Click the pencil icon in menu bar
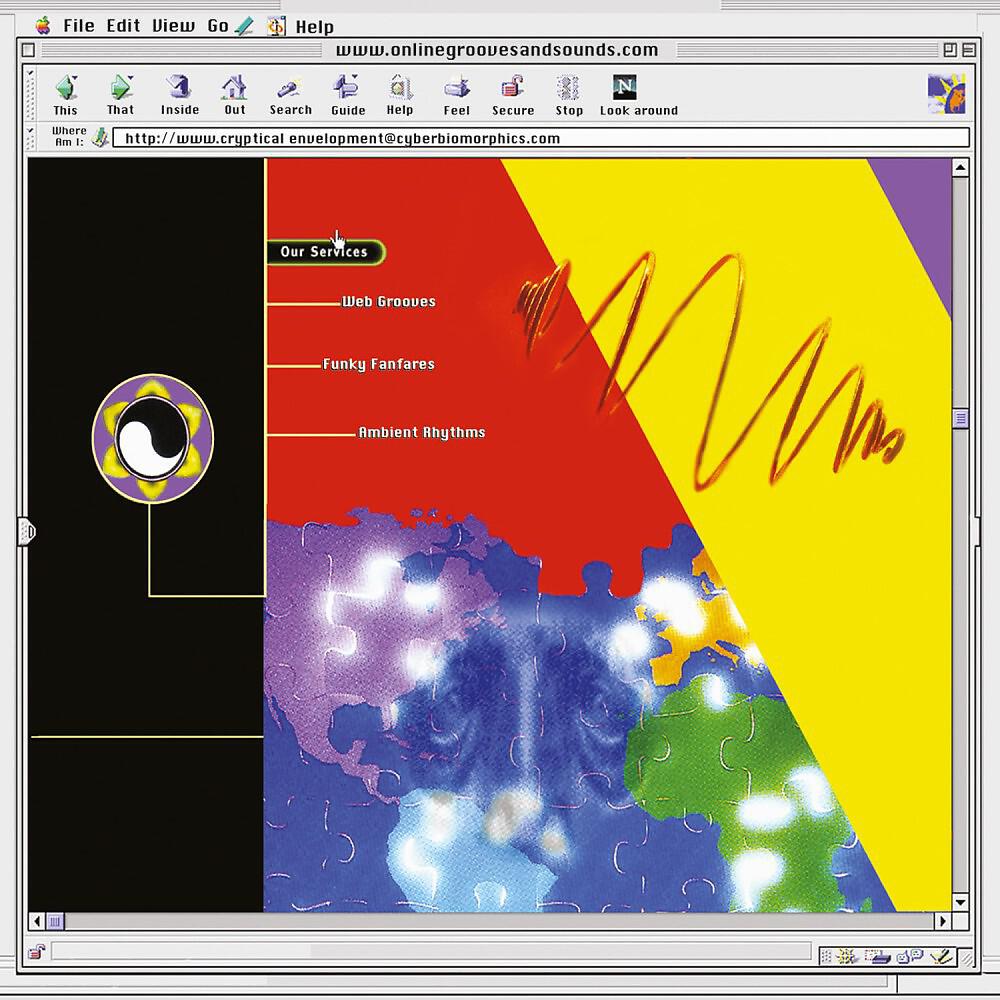1000x1000 pixels. coord(244,26)
